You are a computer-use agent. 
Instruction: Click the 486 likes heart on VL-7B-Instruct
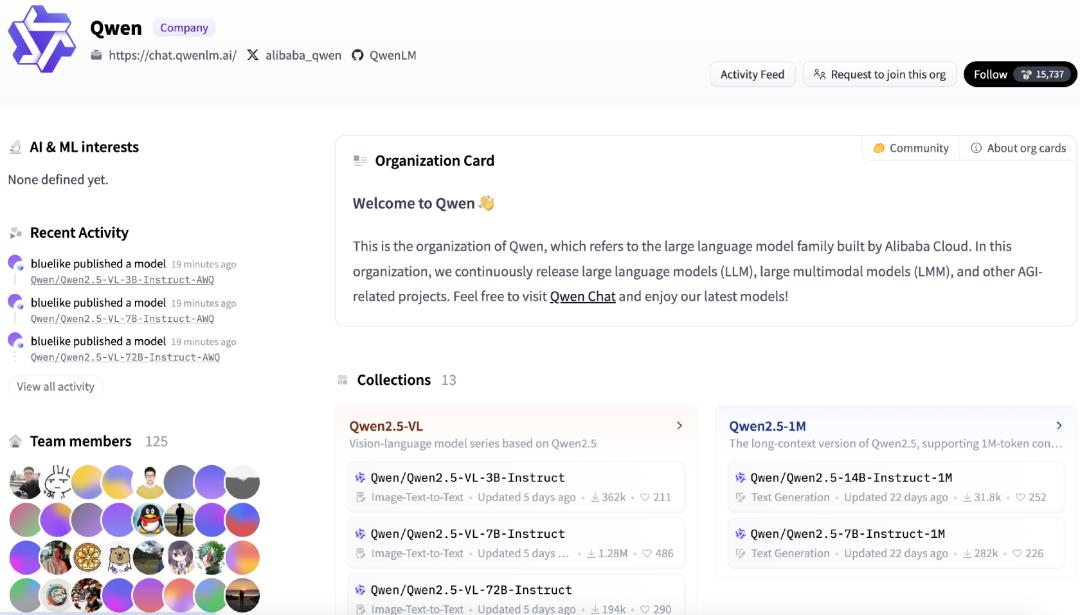point(647,553)
